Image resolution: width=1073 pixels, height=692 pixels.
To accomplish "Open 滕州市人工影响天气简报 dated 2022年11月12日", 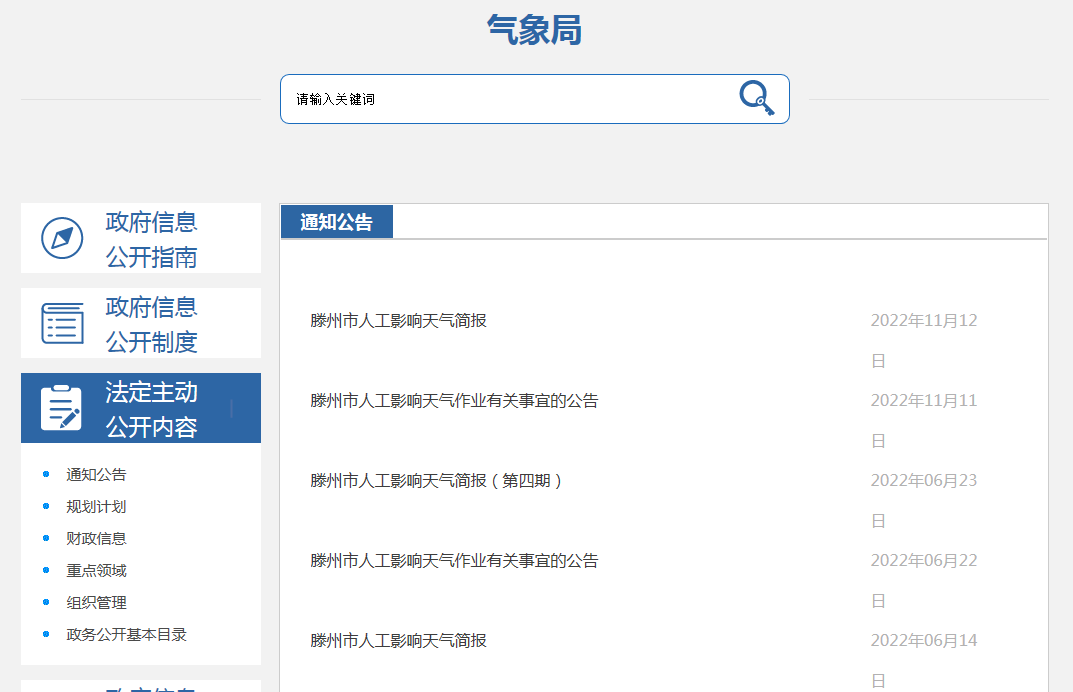I will [398, 320].
